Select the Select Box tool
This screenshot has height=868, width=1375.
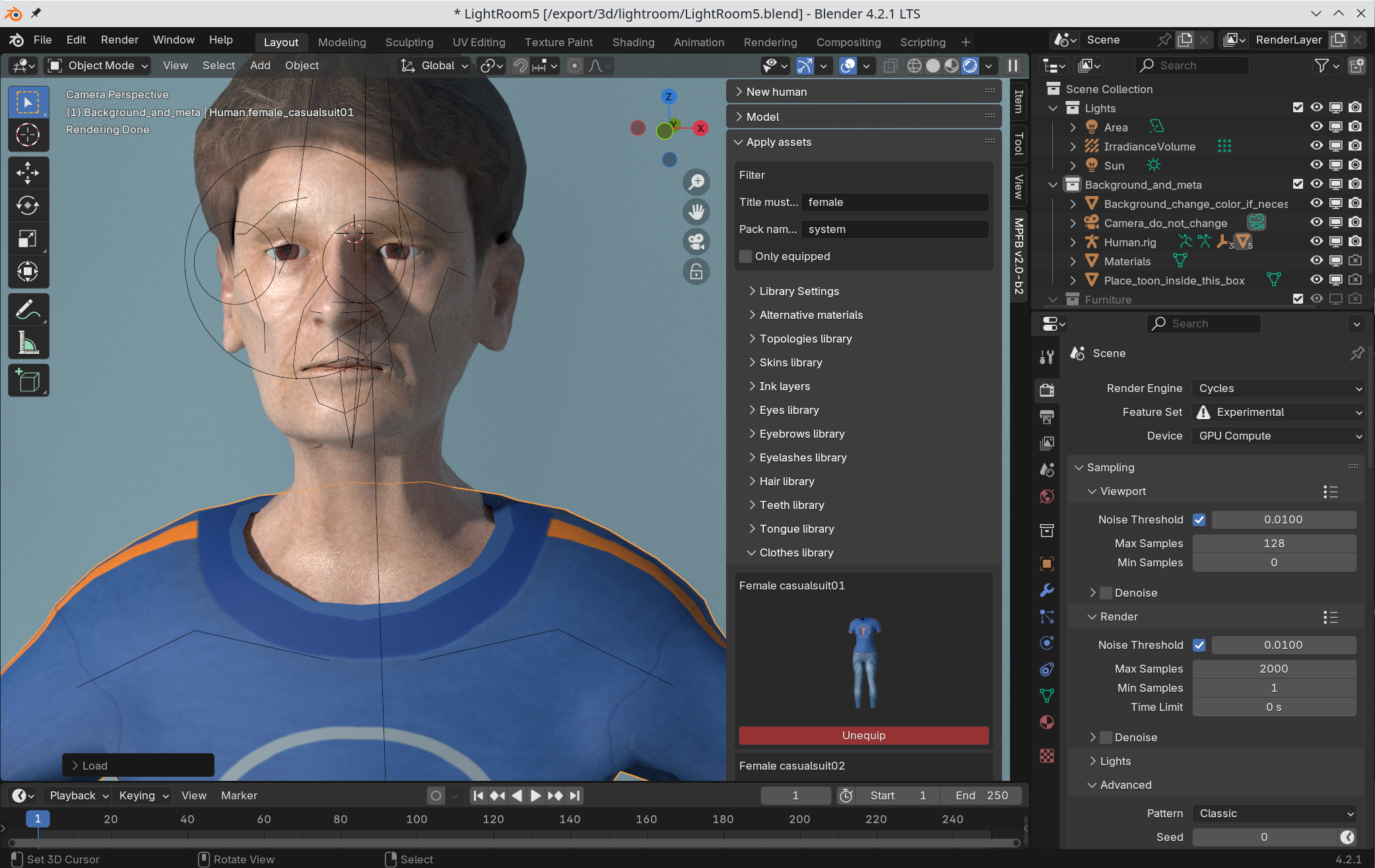point(28,102)
